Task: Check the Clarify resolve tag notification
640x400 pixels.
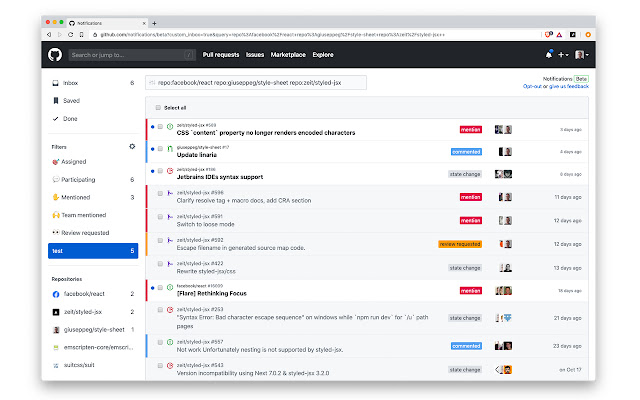Action: [x=160, y=193]
